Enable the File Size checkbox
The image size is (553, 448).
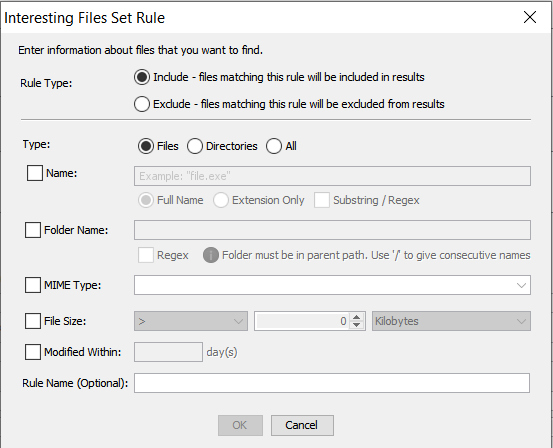tap(33, 321)
